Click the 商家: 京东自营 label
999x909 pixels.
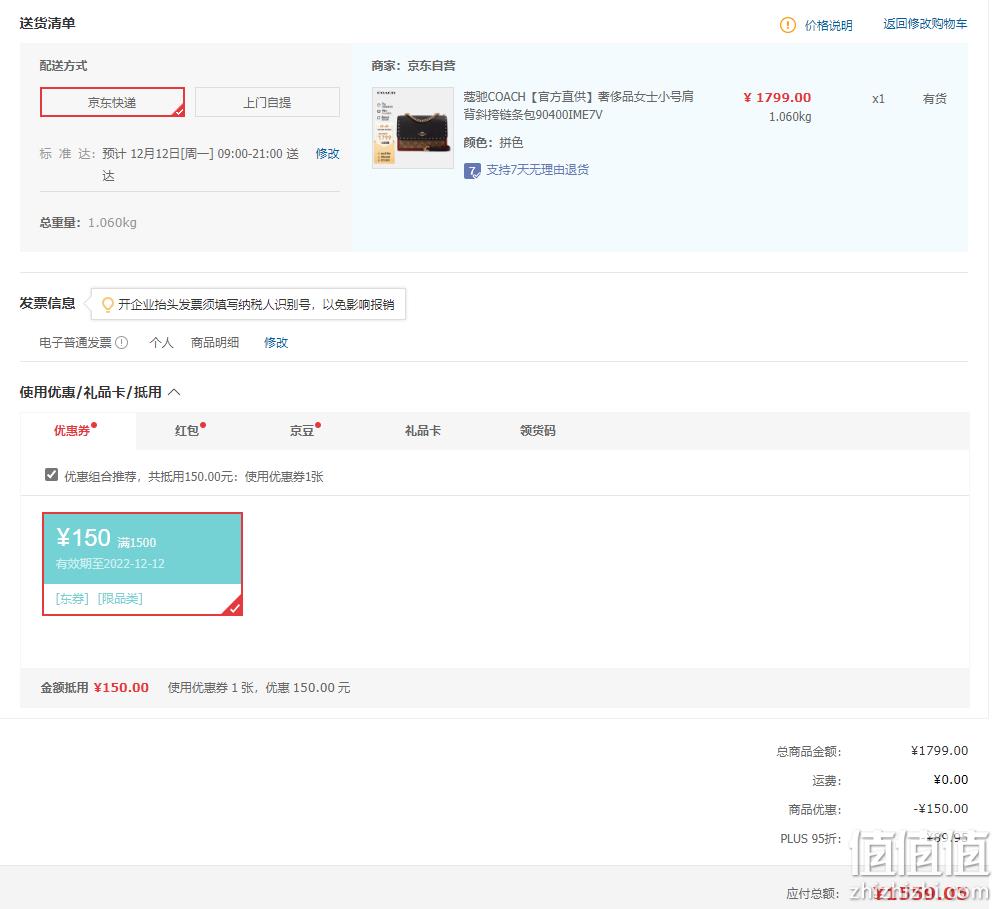[x=413, y=66]
